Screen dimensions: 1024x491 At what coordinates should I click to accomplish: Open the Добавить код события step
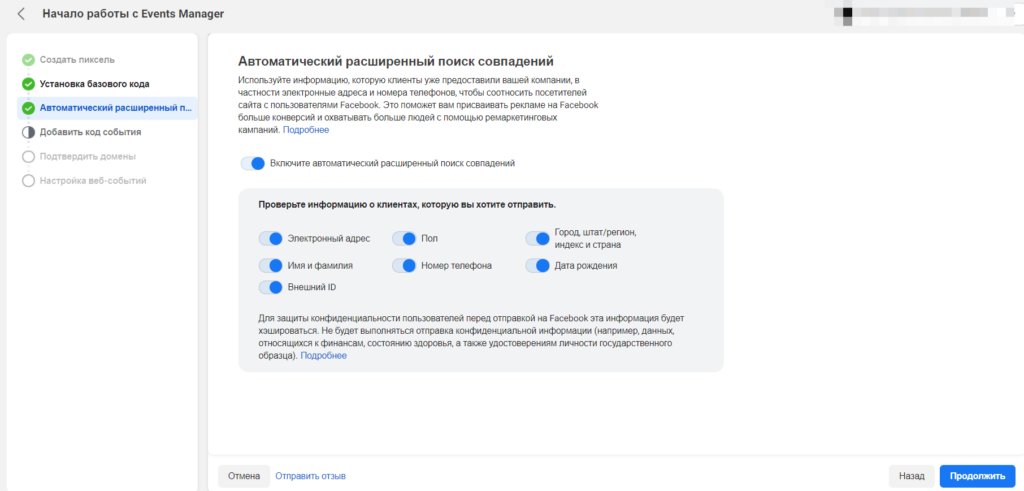coord(90,132)
